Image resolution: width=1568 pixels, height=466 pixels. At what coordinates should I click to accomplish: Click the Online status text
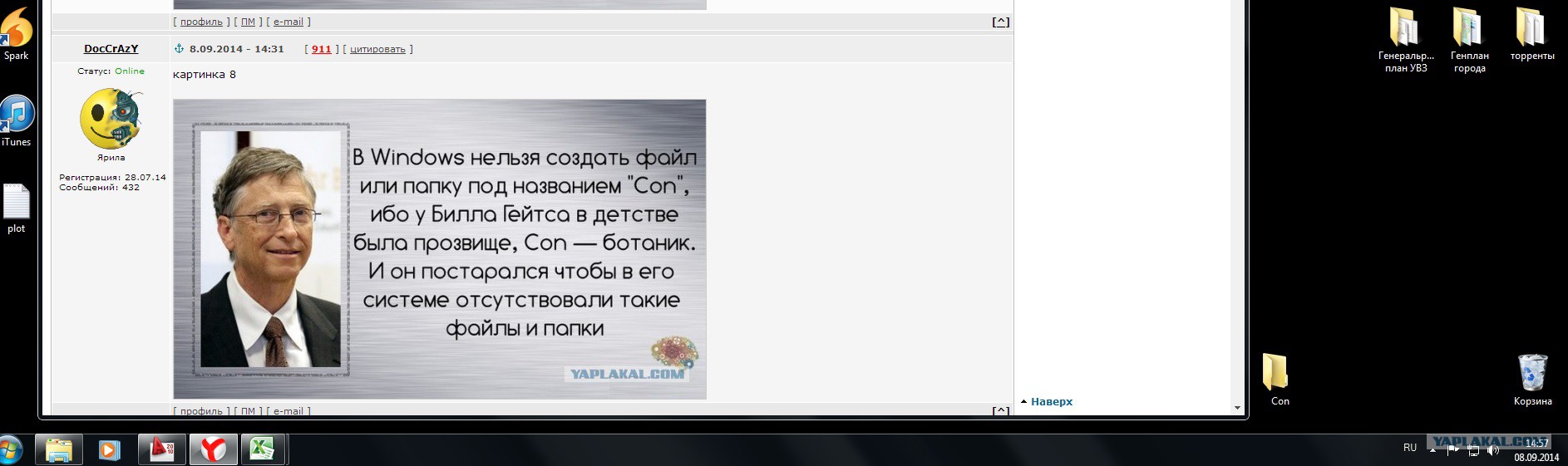[130, 71]
